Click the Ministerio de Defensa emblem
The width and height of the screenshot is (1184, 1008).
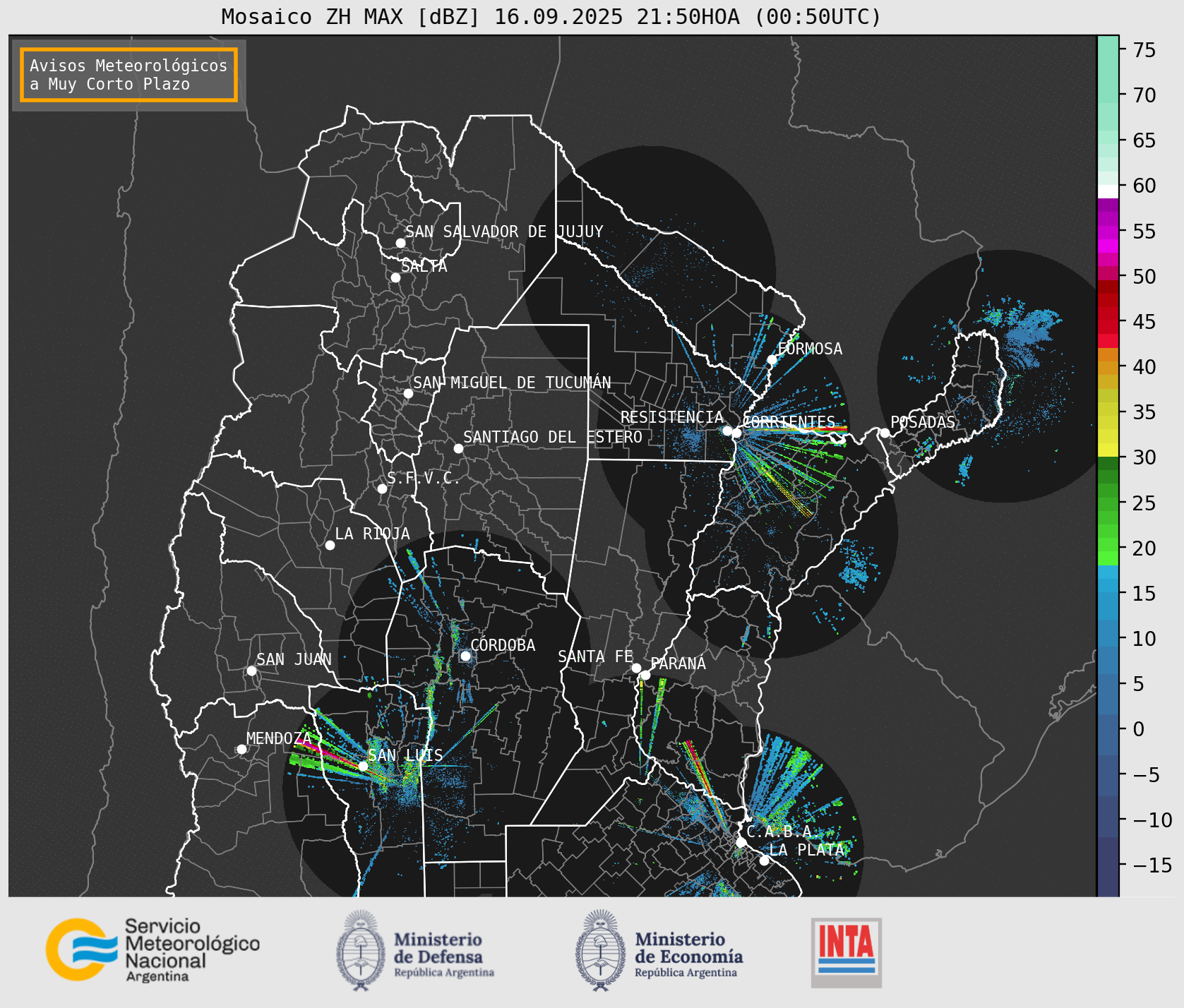point(361,950)
